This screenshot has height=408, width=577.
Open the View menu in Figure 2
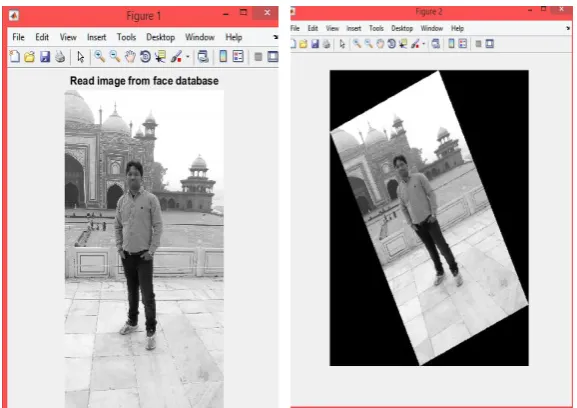coord(332,28)
